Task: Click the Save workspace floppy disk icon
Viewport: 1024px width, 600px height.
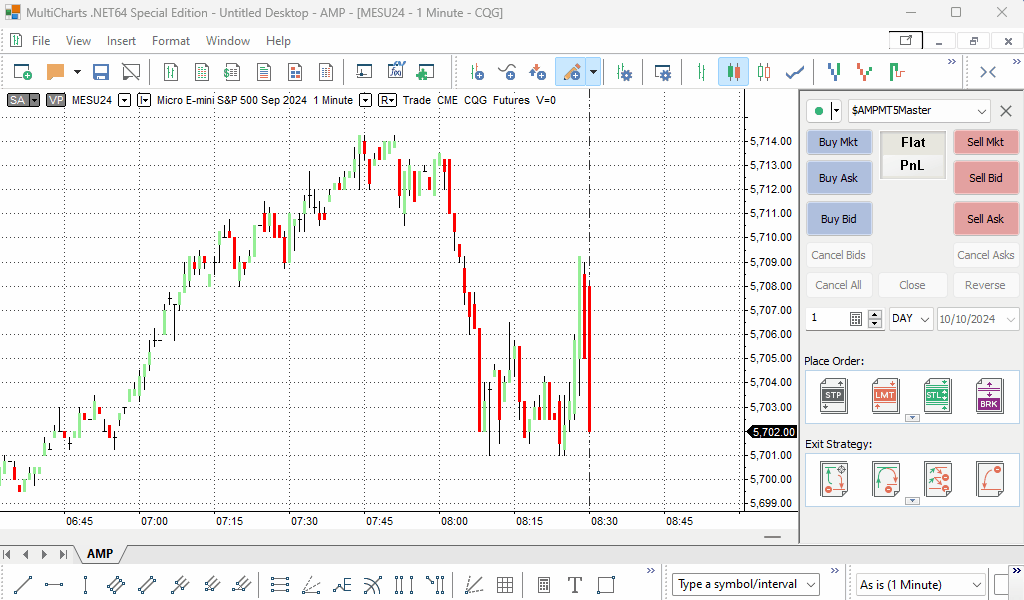Action: 101,72
